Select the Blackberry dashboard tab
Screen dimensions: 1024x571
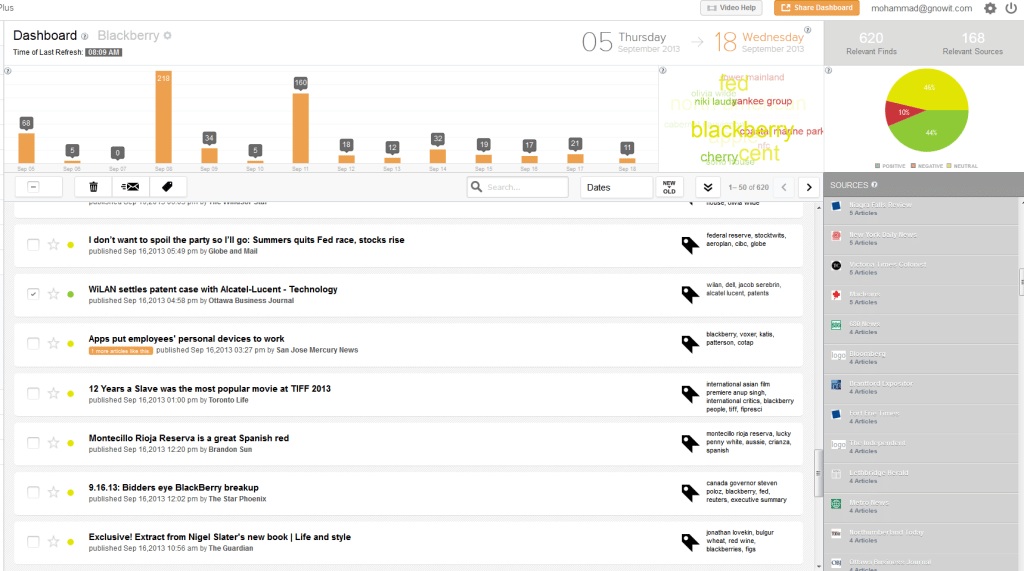click(x=128, y=36)
